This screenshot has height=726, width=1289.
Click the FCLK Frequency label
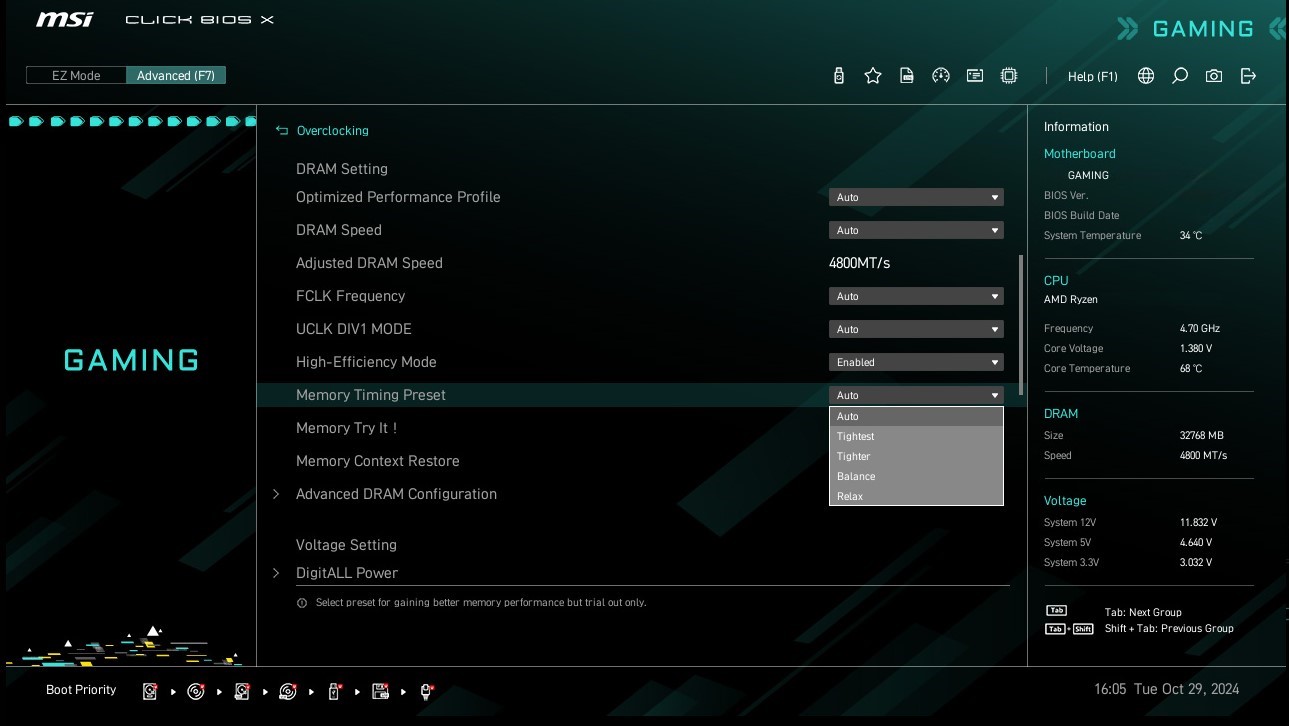point(350,296)
